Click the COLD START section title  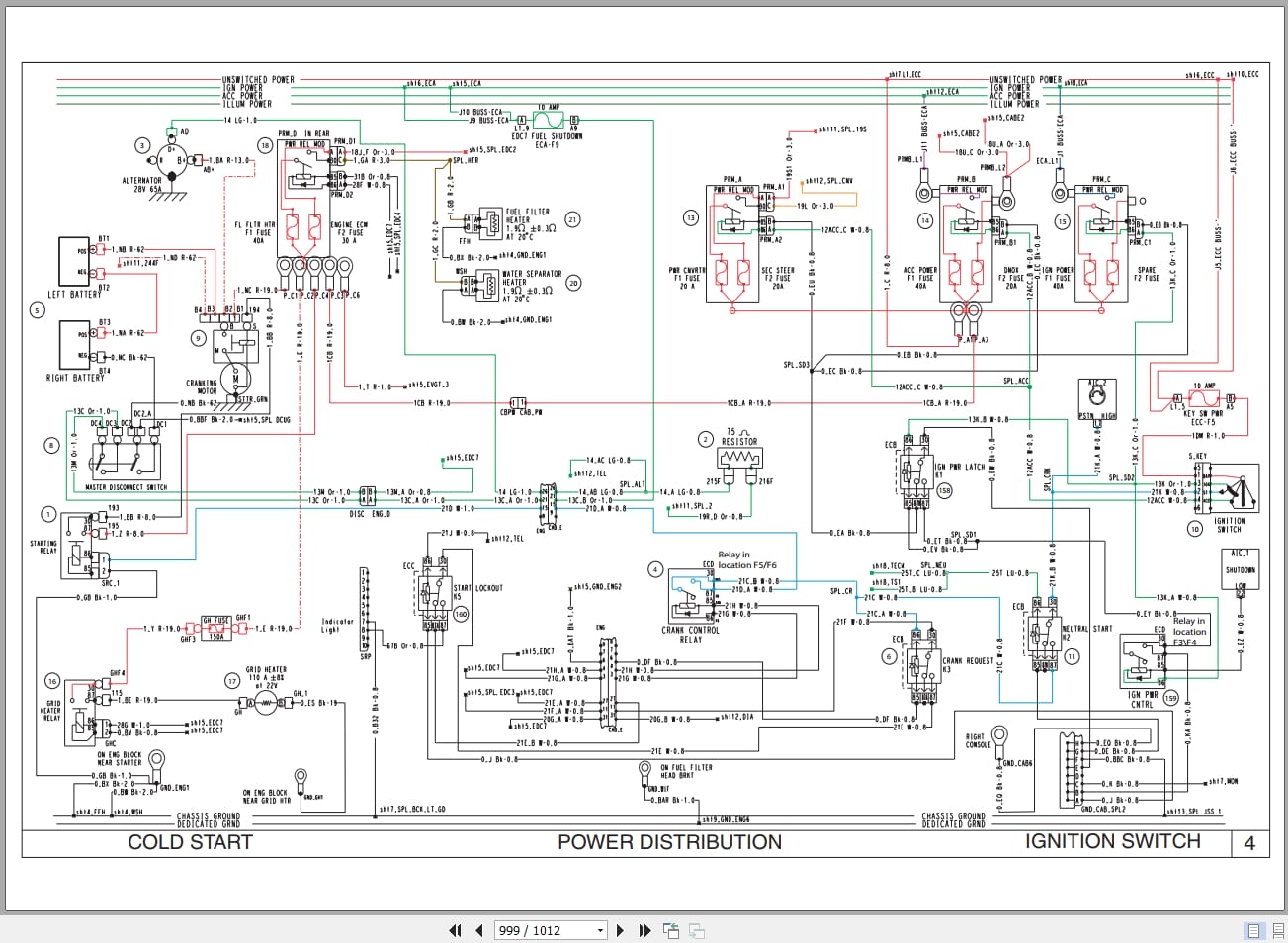(191, 842)
